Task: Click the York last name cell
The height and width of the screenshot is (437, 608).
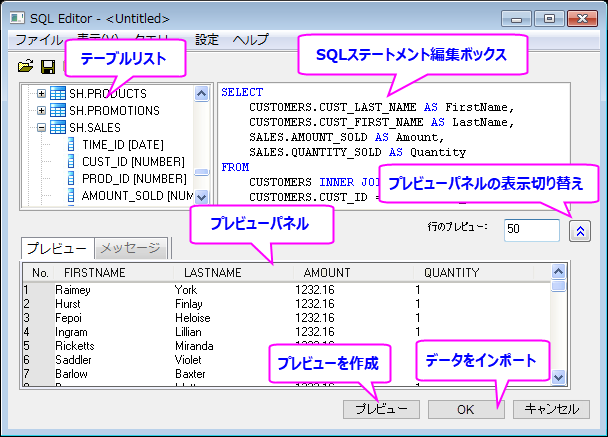Action: (x=186, y=290)
